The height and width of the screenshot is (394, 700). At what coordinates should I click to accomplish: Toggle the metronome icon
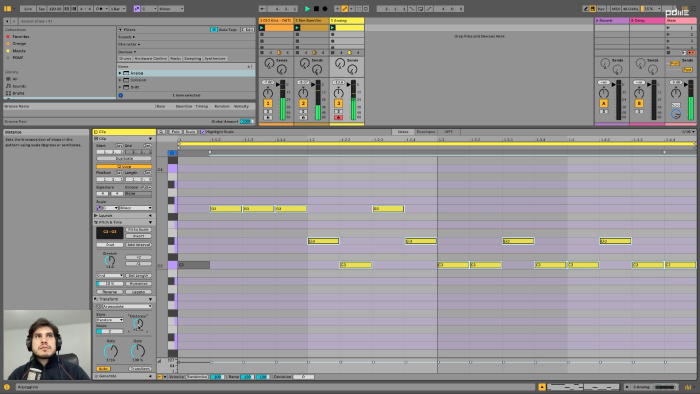(x=99, y=8)
